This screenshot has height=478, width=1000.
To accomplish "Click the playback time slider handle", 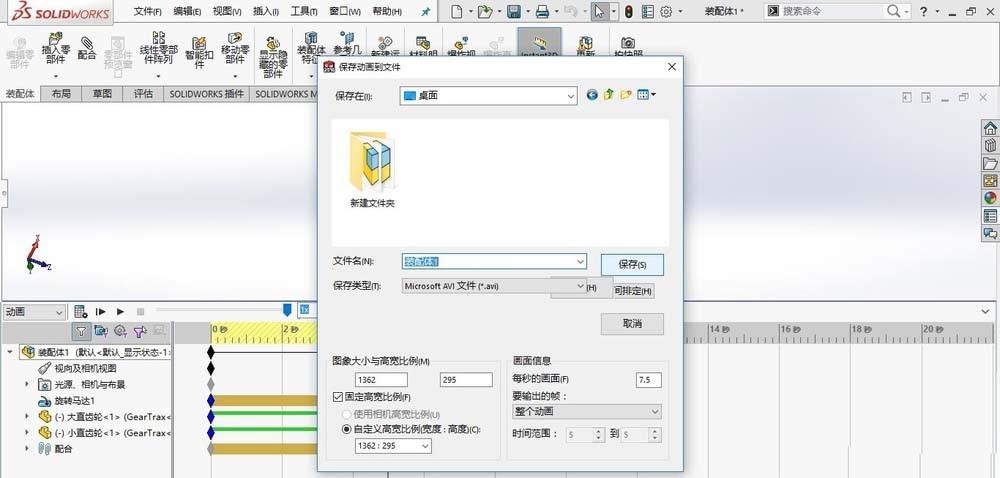I will [x=287, y=310].
